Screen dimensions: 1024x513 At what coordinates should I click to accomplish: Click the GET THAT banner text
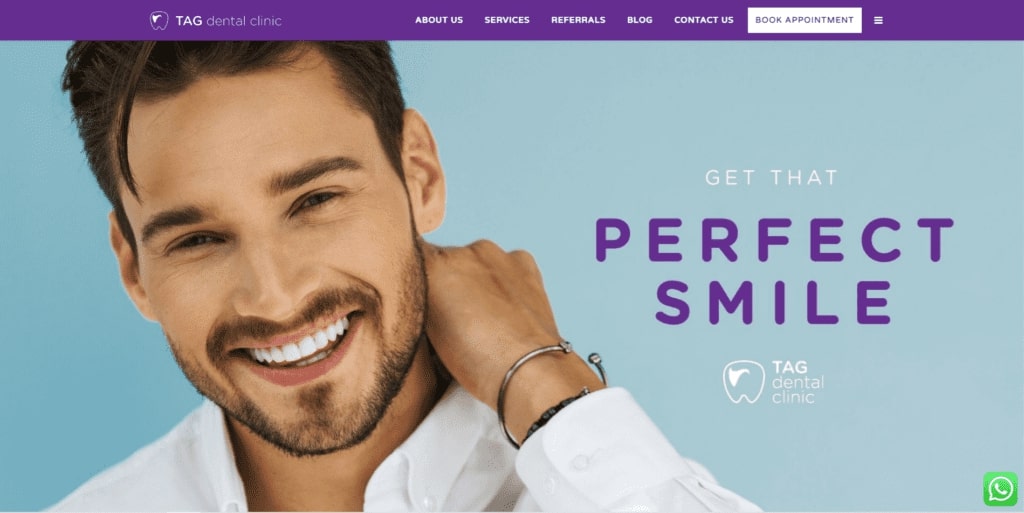point(771,178)
